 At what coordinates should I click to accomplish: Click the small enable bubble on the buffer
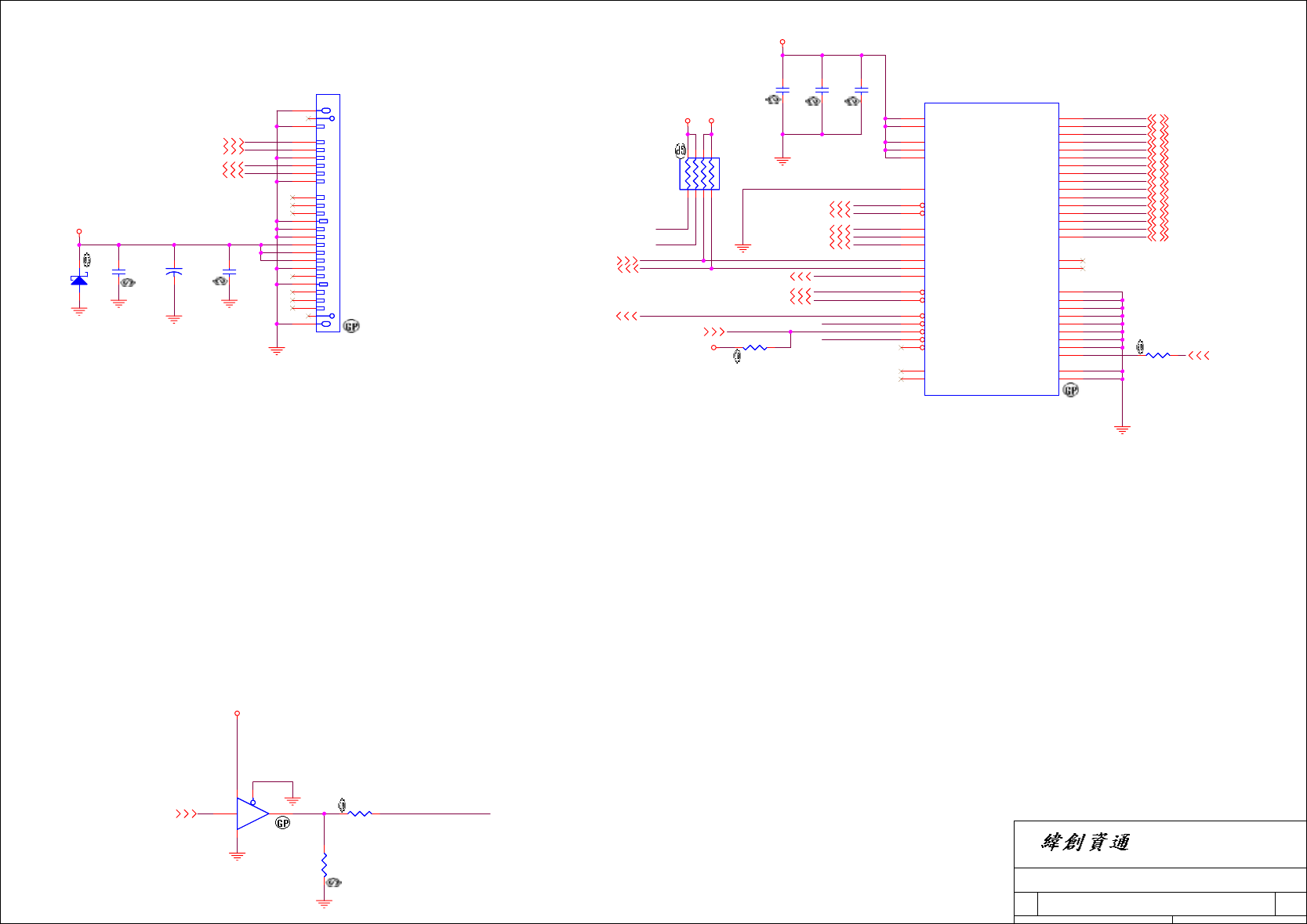pyautogui.click(x=252, y=803)
